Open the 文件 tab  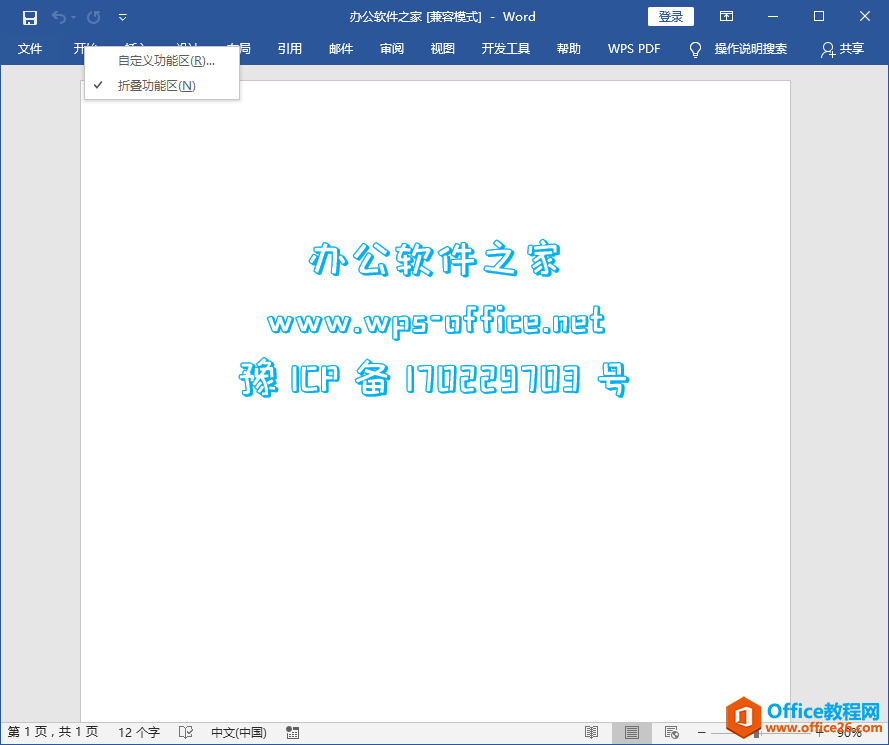[29, 49]
